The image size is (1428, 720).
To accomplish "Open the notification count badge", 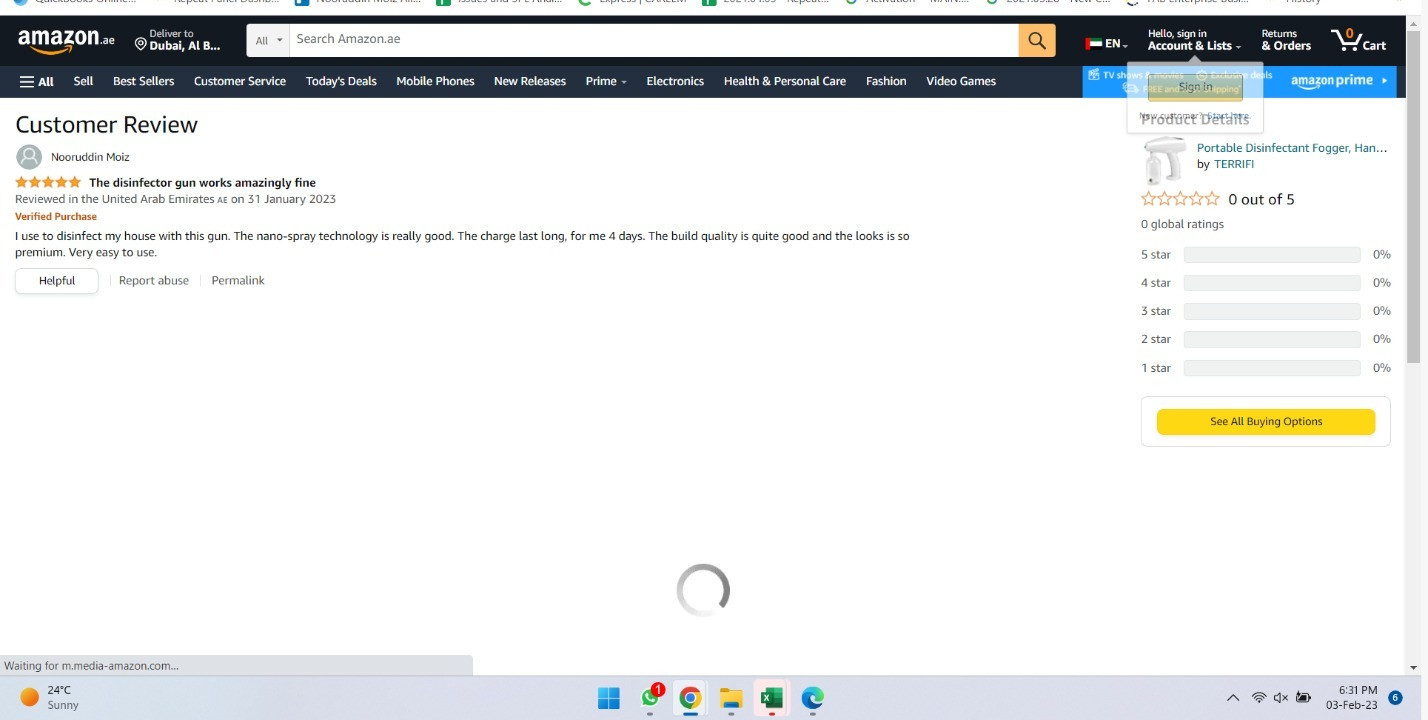I will (x=1395, y=698).
